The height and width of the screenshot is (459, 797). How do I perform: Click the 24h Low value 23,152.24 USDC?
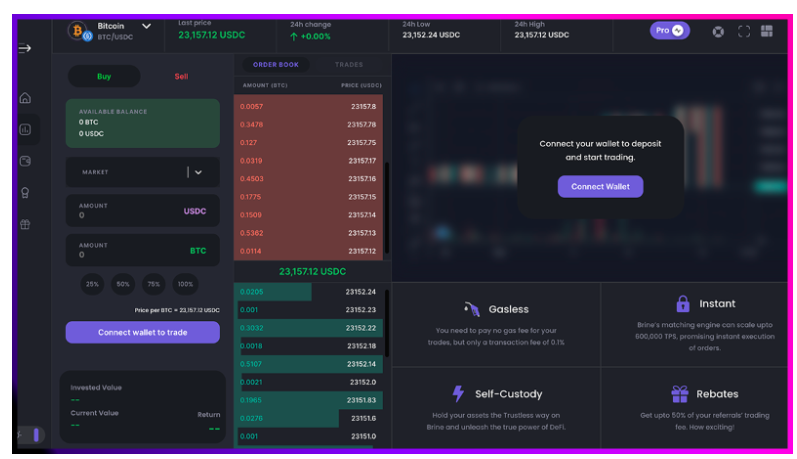pyautogui.click(x=431, y=35)
